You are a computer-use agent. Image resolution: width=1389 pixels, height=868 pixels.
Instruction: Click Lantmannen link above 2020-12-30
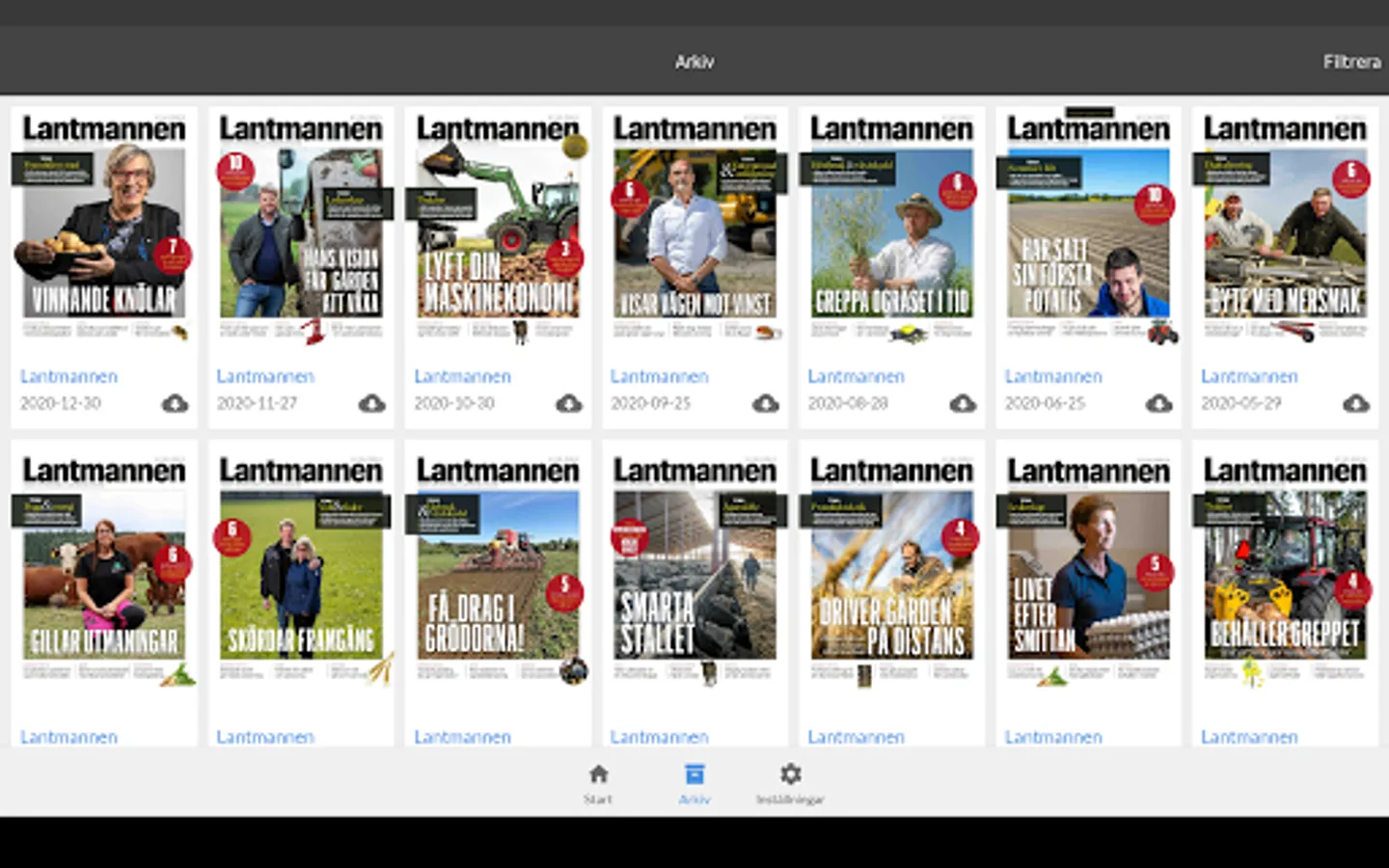click(x=68, y=376)
